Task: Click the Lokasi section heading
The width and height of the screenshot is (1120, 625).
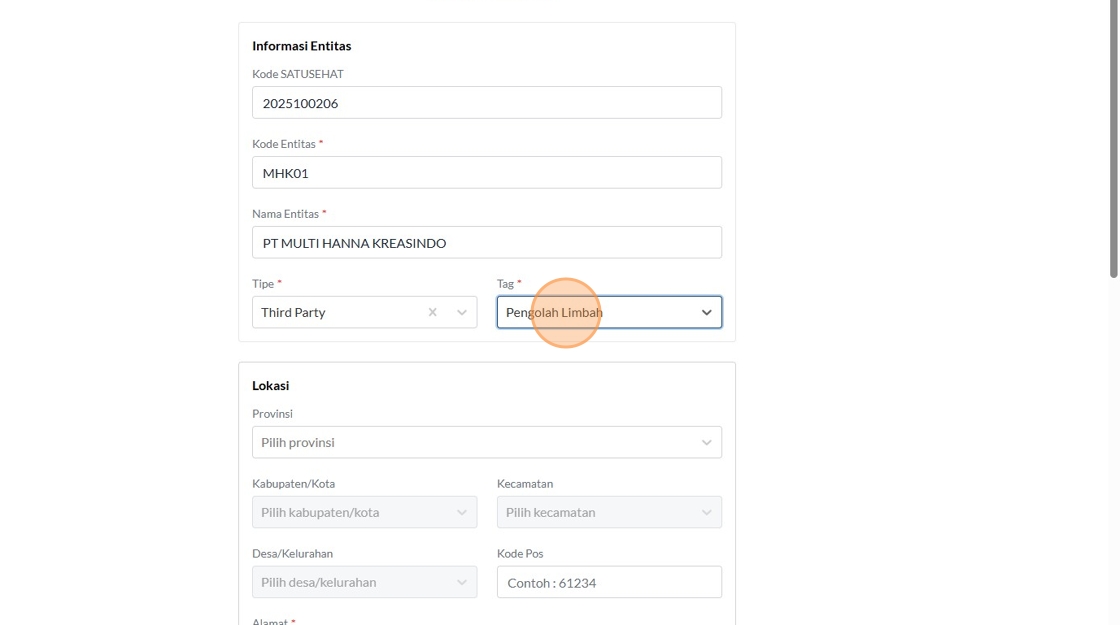Action: 270,385
